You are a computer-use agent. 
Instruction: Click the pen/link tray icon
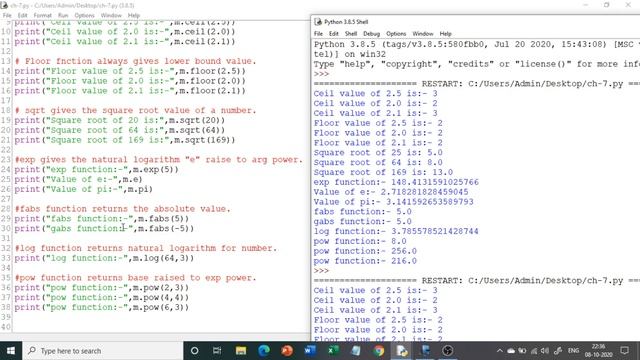click(x=558, y=351)
